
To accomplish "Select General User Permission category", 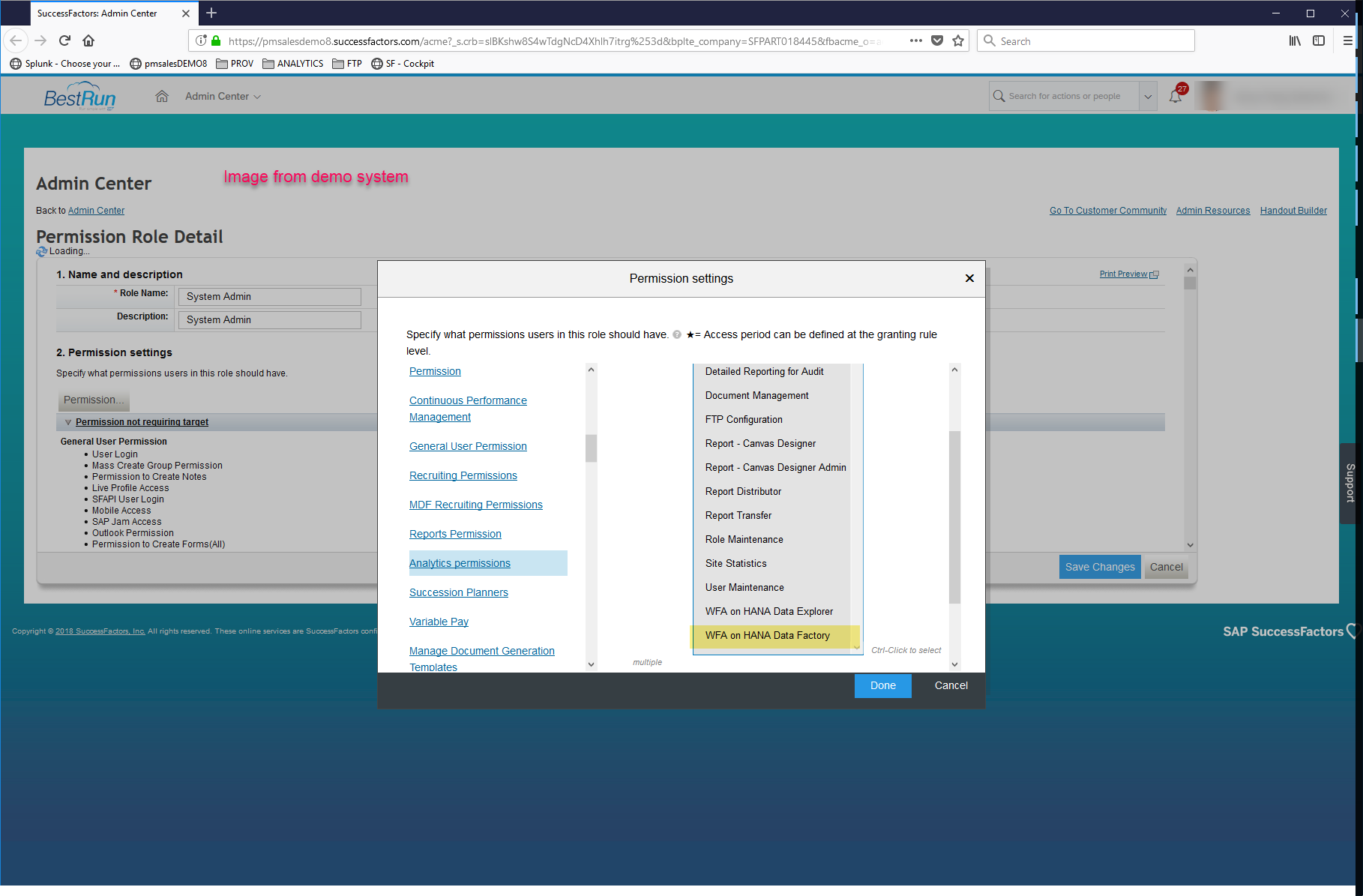I will coord(468,446).
